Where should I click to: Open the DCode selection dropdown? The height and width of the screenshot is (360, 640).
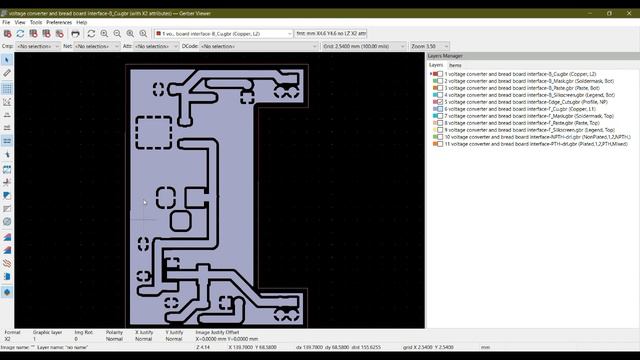tap(258, 46)
